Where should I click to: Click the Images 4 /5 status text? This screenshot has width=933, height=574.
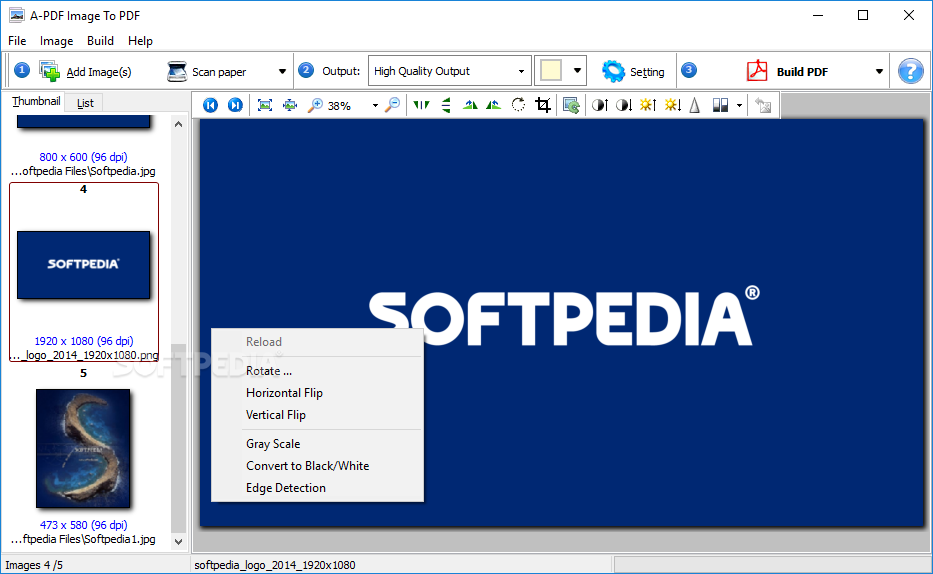(34, 565)
